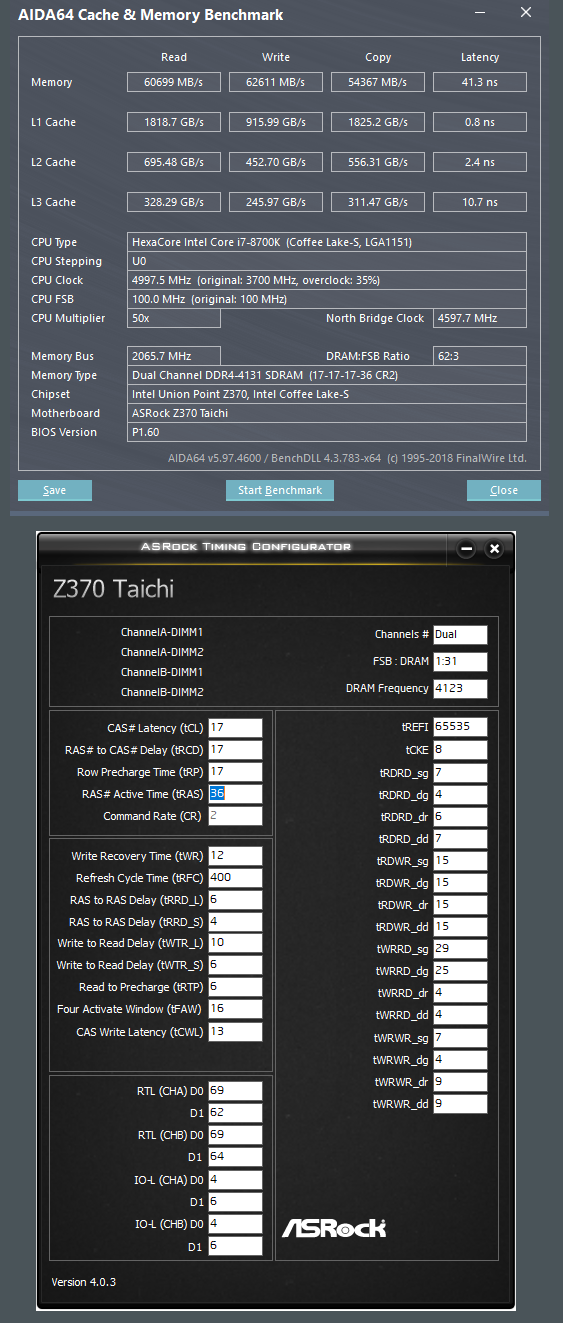Click the tRDRD_dr input field
The height and width of the screenshot is (1323, 563).
(460, 817)
